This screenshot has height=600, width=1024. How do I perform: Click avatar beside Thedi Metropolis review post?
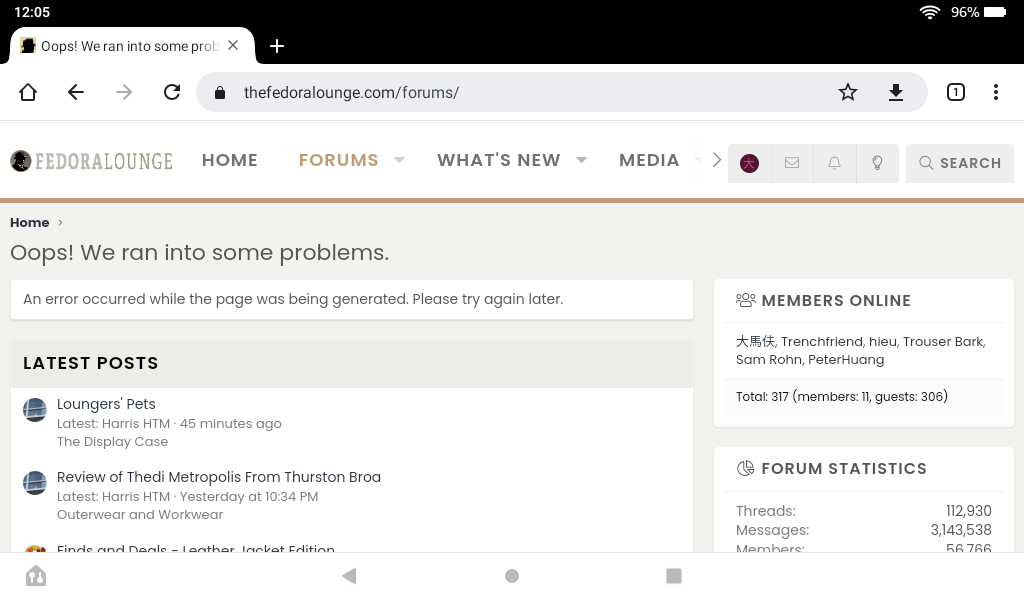tap(35, 483)
